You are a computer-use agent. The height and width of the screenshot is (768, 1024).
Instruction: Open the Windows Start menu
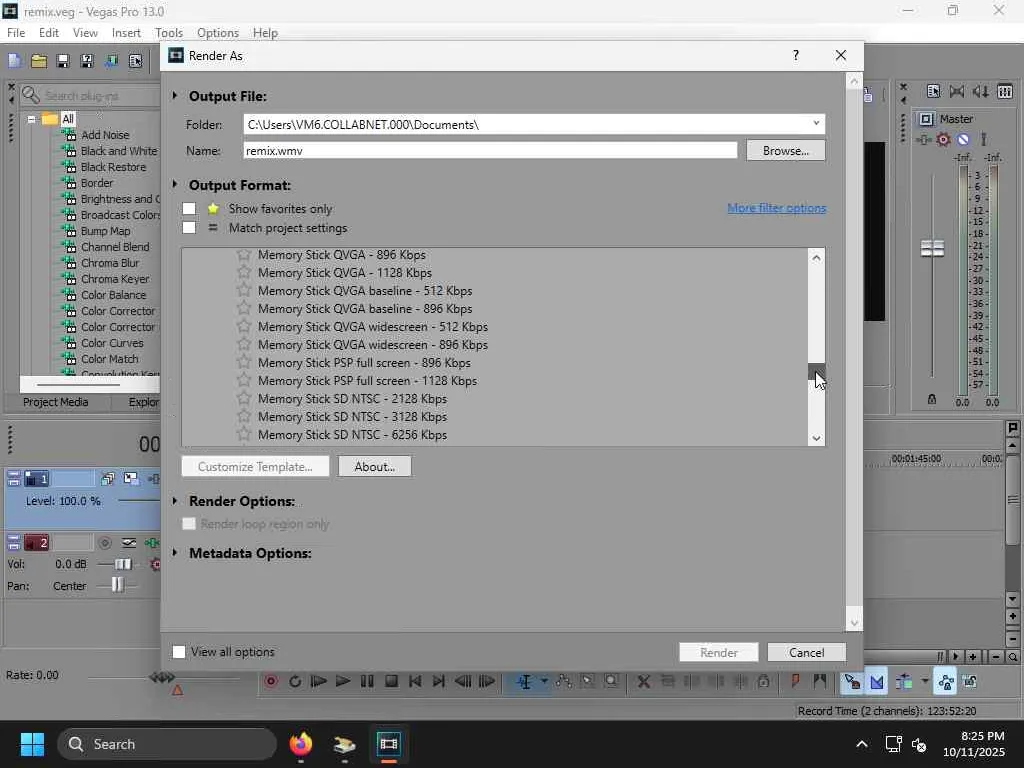[x=32, y=744]
